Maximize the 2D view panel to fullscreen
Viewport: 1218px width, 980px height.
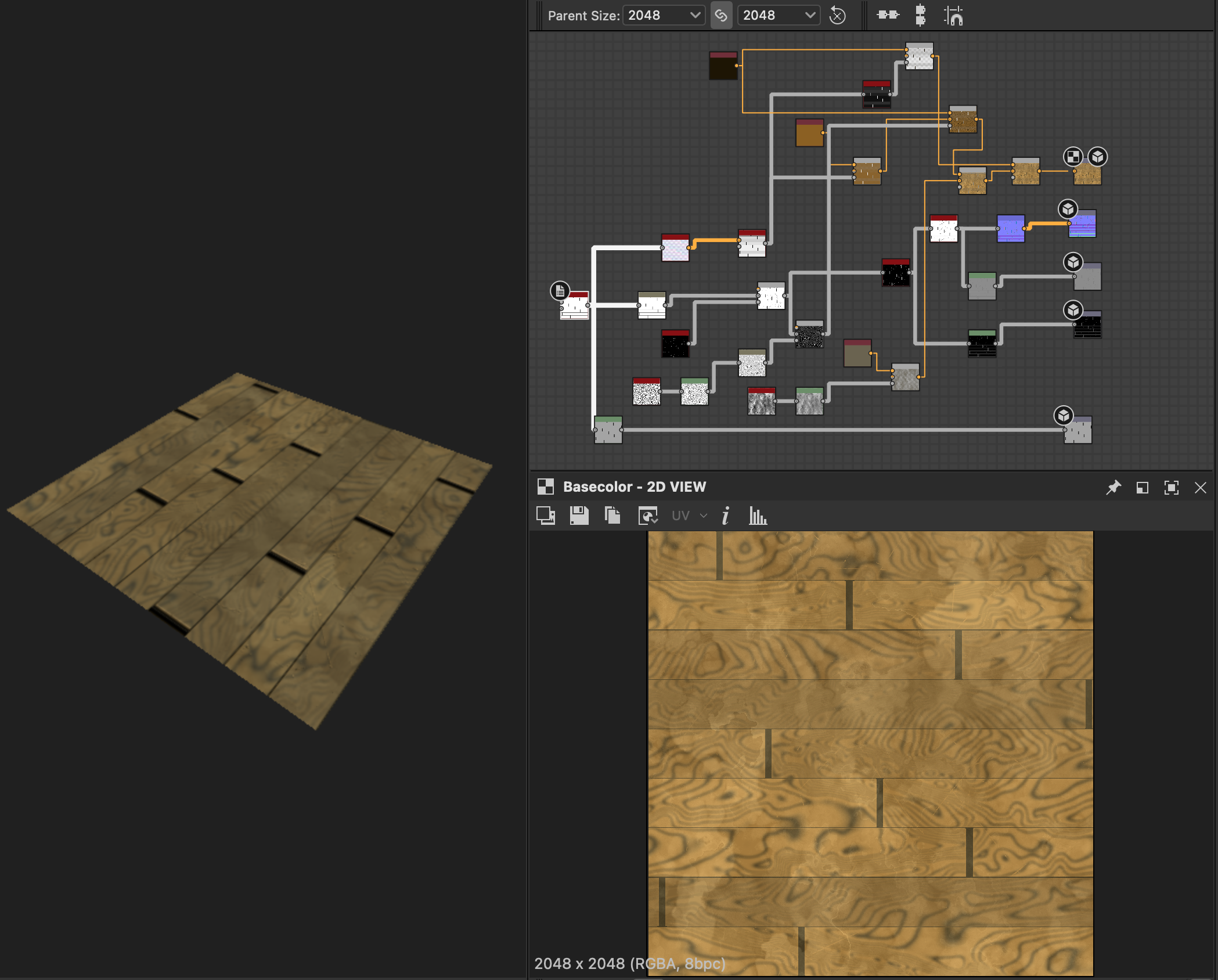click(x=1171, y=488)
